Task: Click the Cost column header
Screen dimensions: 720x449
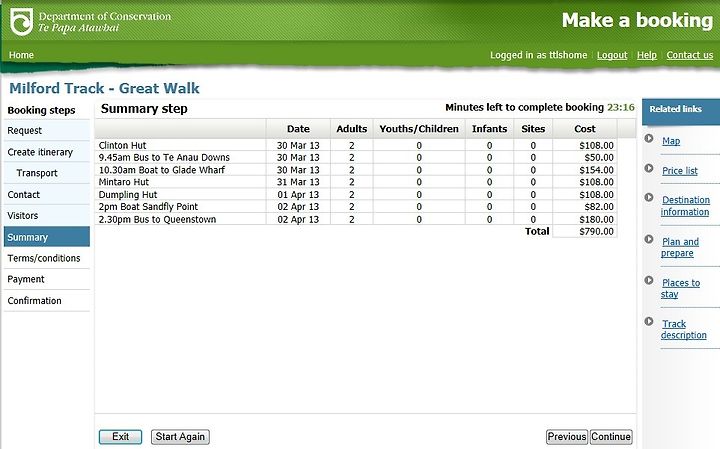Action: click(x=585, y=129)
